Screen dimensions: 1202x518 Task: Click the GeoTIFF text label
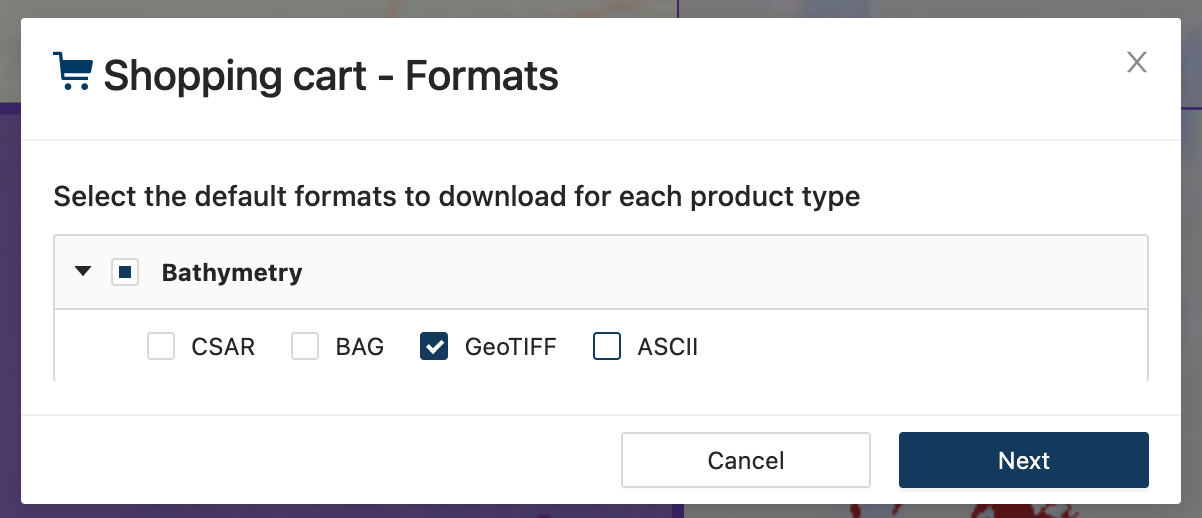coord(510,347)
